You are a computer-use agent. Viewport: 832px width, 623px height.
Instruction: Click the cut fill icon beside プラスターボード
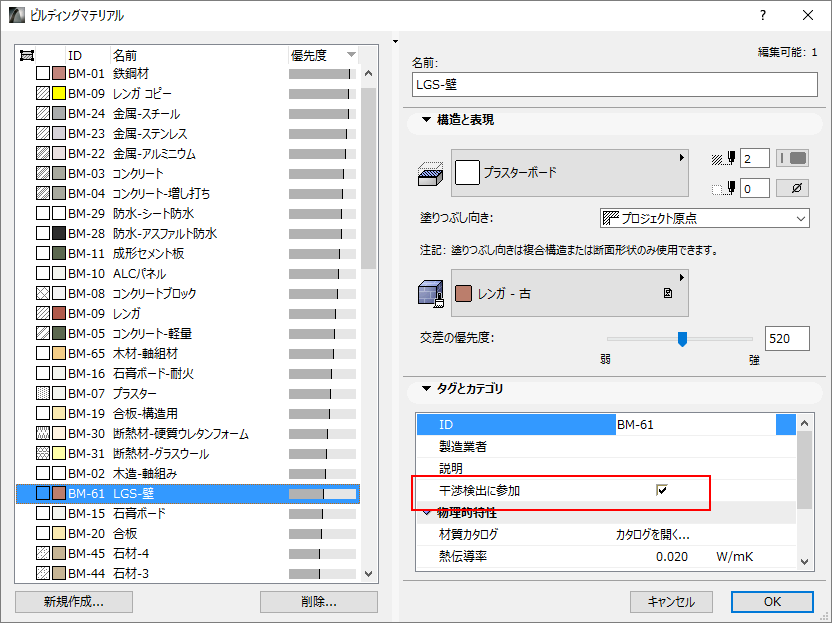(430, 174)
